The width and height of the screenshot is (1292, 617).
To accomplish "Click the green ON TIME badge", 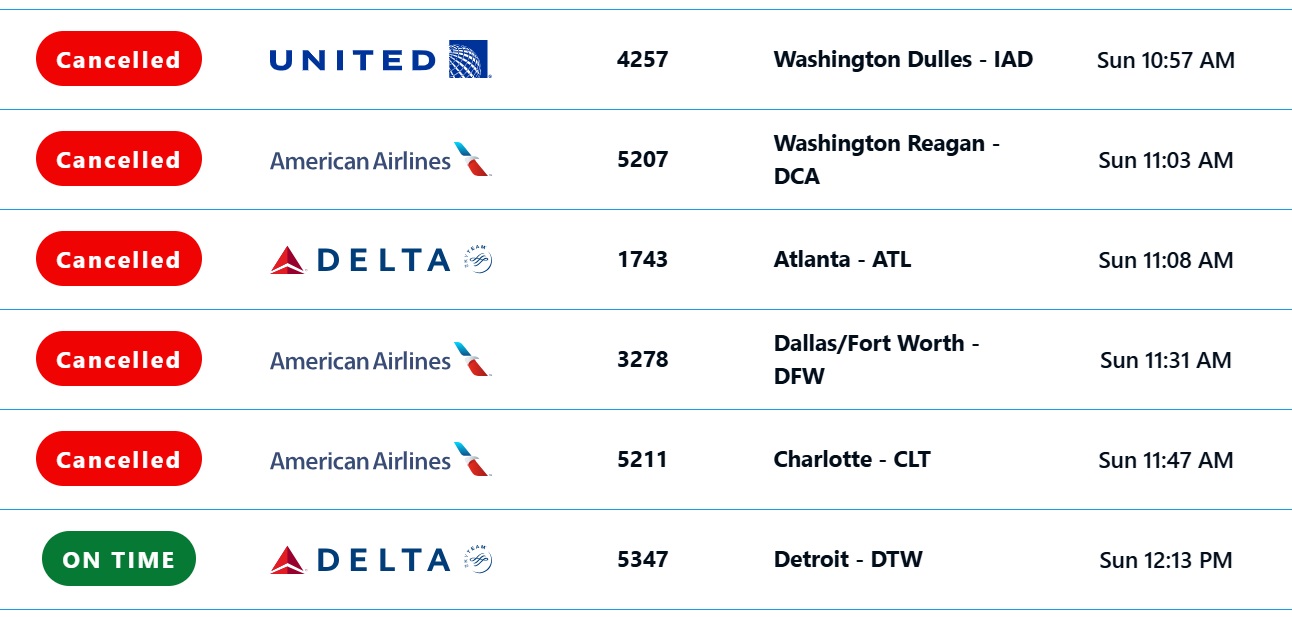I will (x=119, y=560).
